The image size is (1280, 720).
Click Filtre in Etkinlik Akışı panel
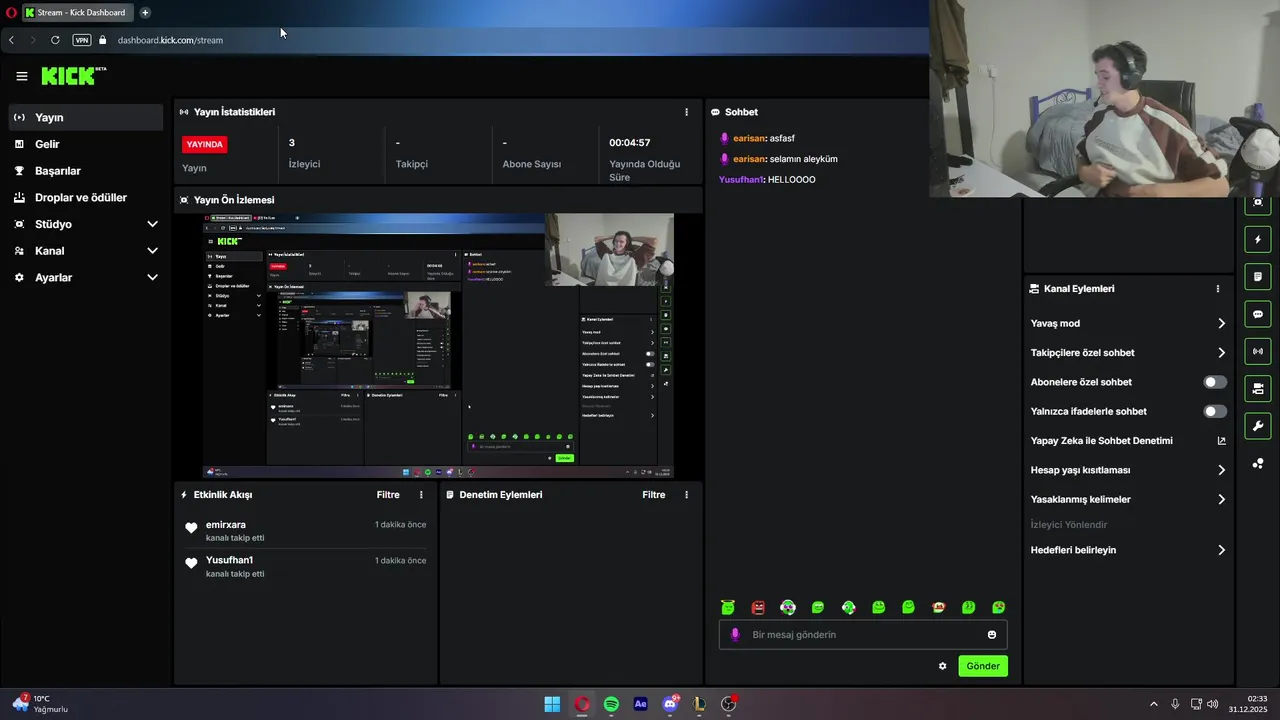pos(388,495)
